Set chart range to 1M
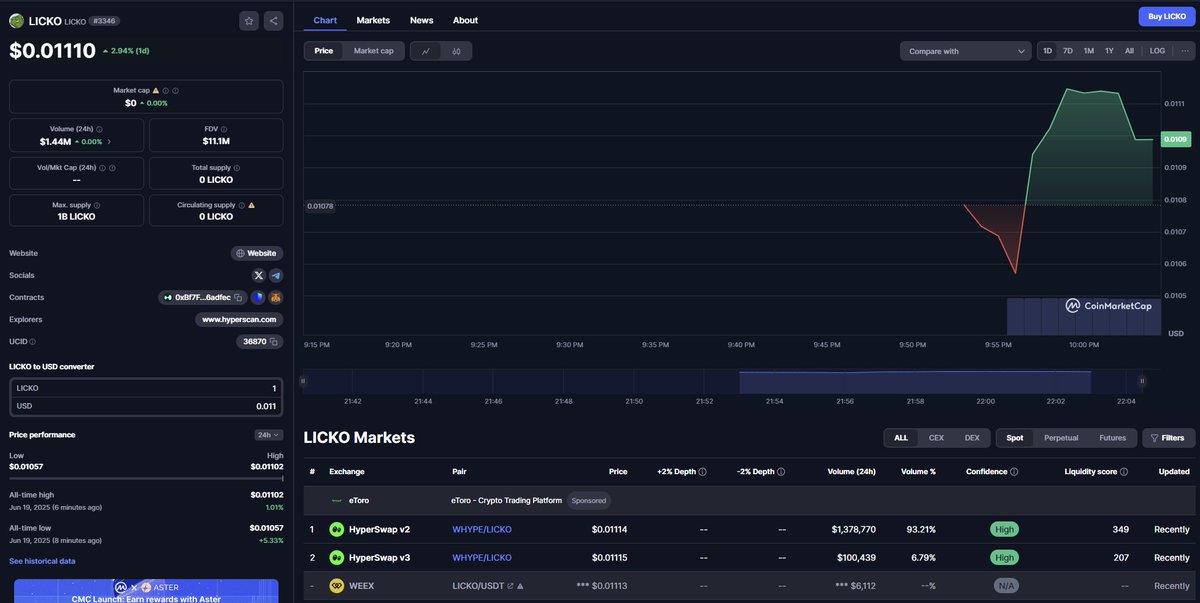The width and height of the screenshot is (1200, 603). point(1089,51)
